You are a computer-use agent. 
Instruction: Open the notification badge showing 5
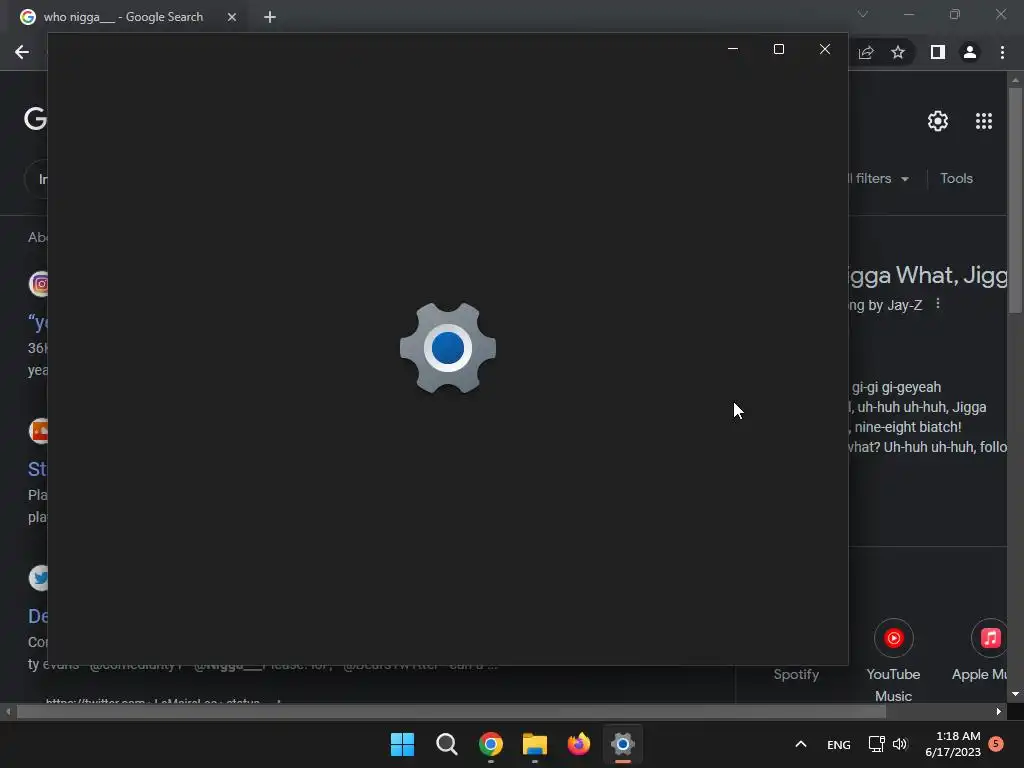(x=996, y=743)
